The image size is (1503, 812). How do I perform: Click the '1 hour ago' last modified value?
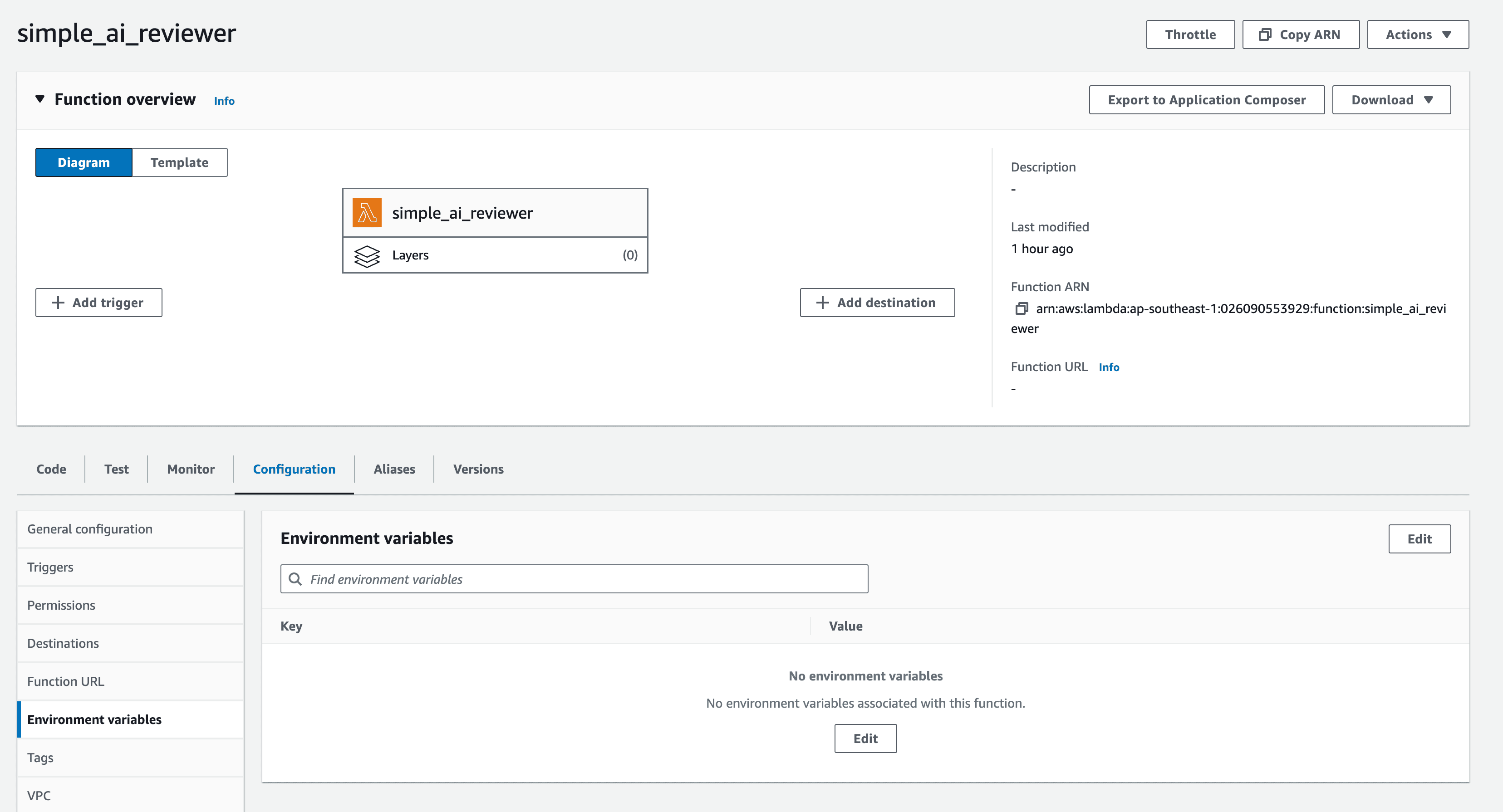click(x=1041, y=249)
